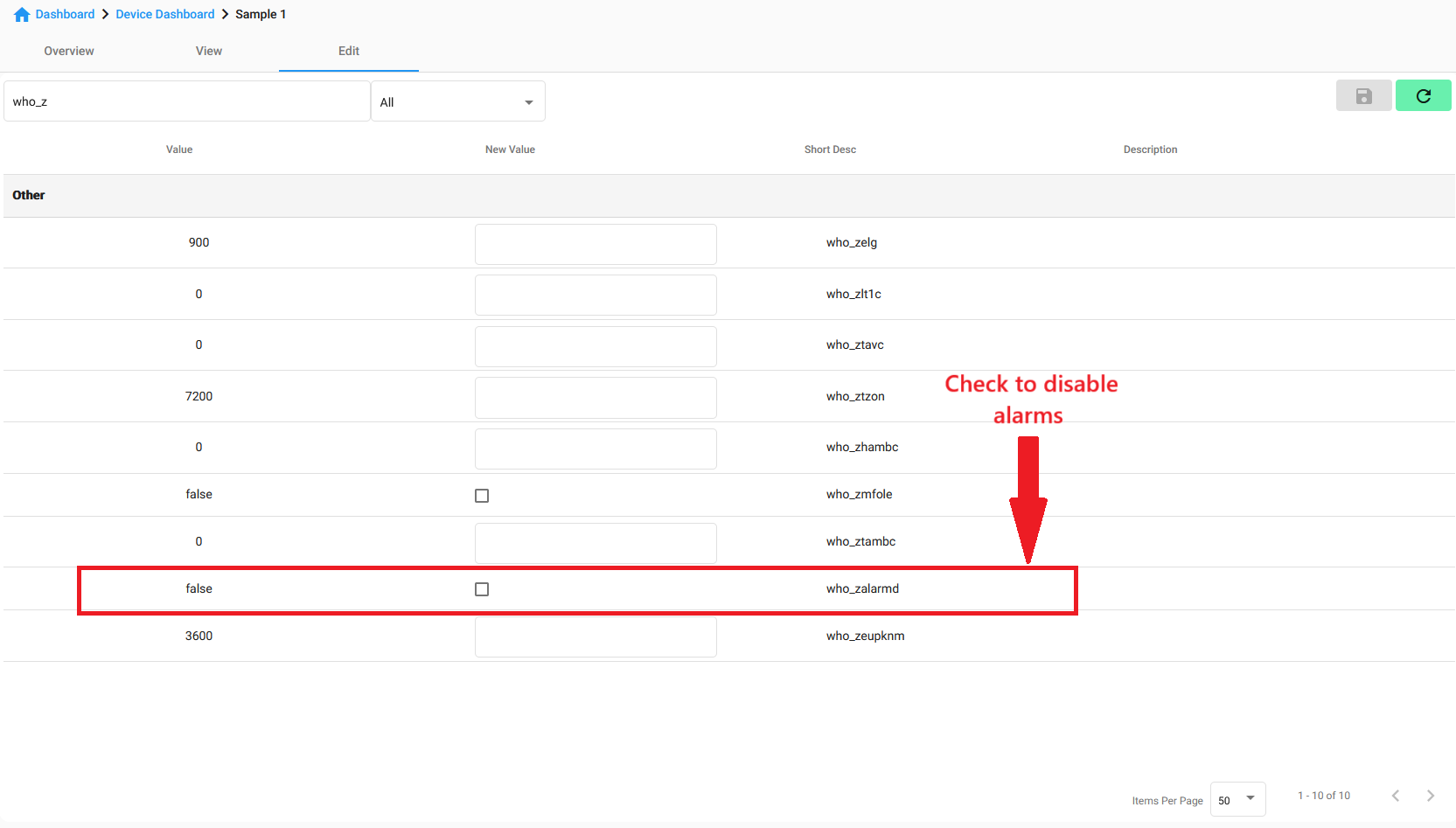Click New Value field for who_ztzon
The image size is (1456, 828).
(x=596, y=398)
